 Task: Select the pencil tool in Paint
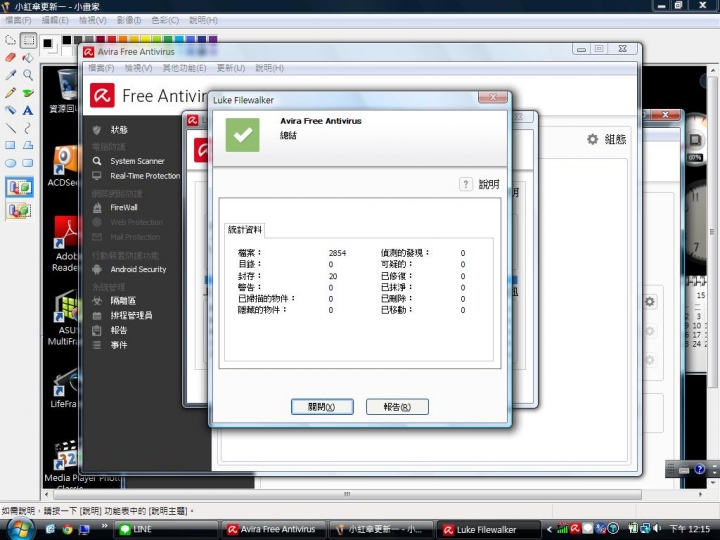[x=10, y=92]
